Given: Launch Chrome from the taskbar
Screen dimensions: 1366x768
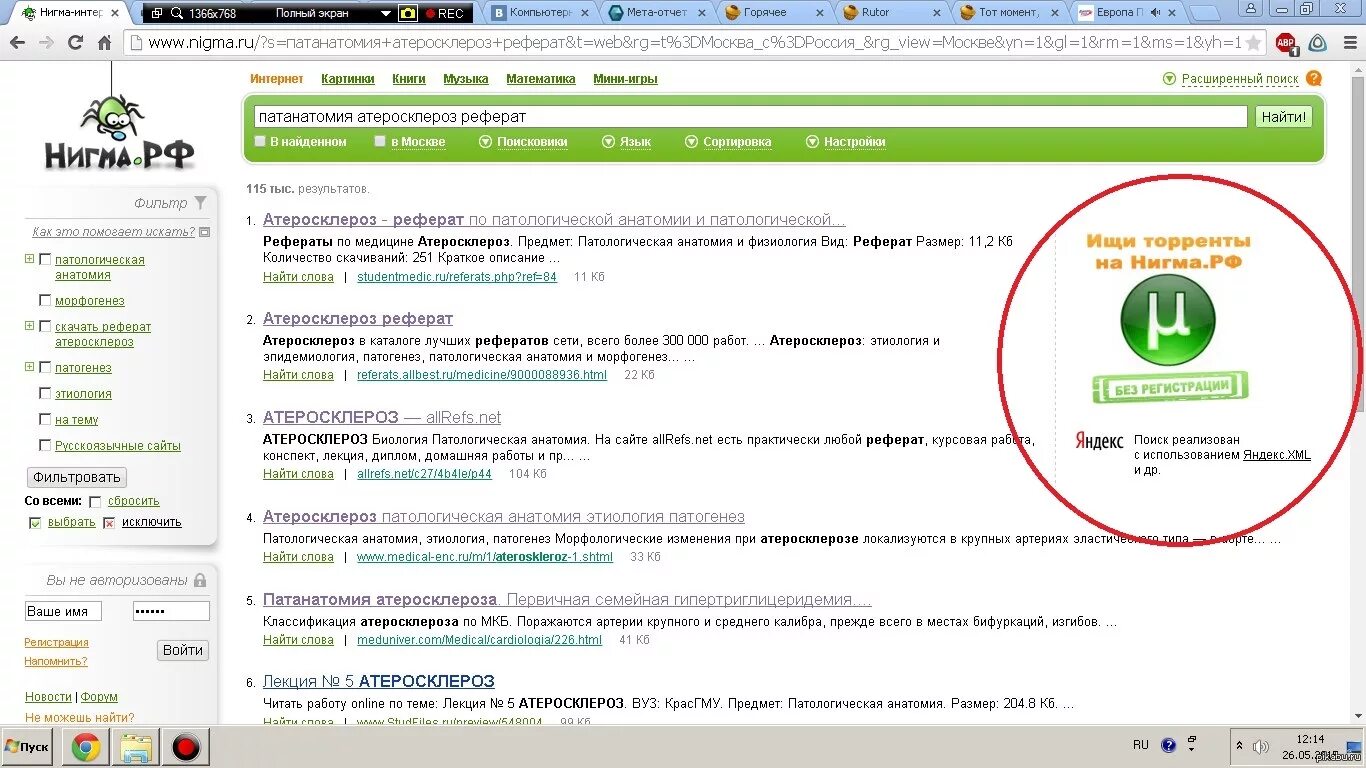Looking at the screenshot, I should [85, 747].
